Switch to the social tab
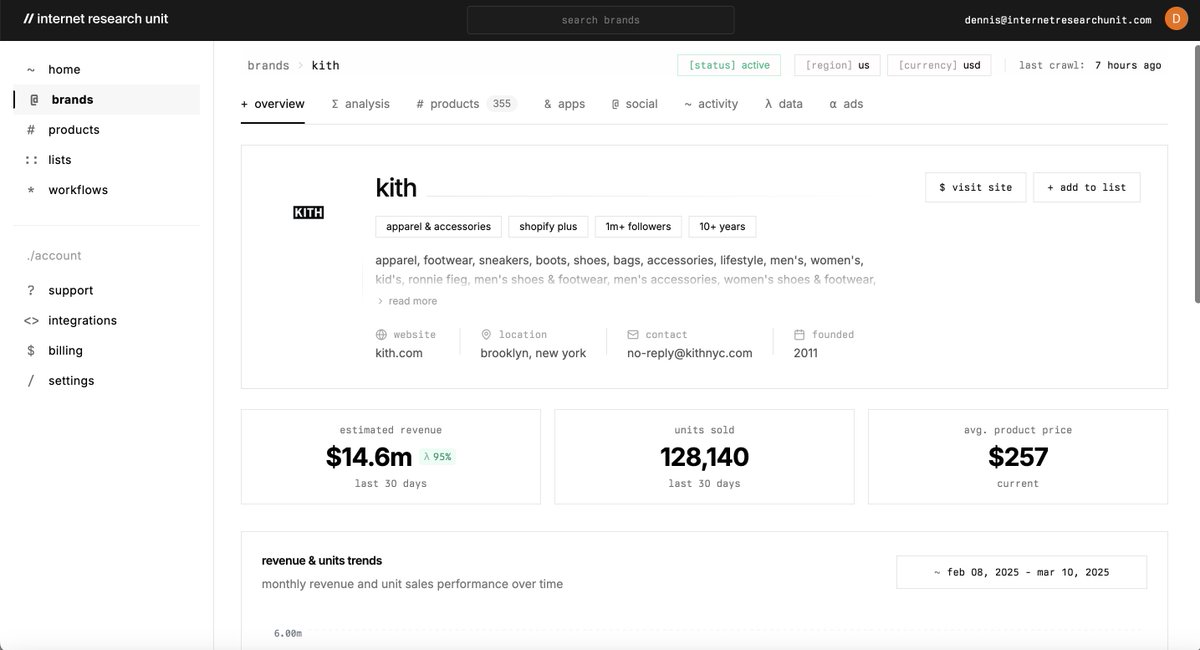 click(x=634, y=104)
